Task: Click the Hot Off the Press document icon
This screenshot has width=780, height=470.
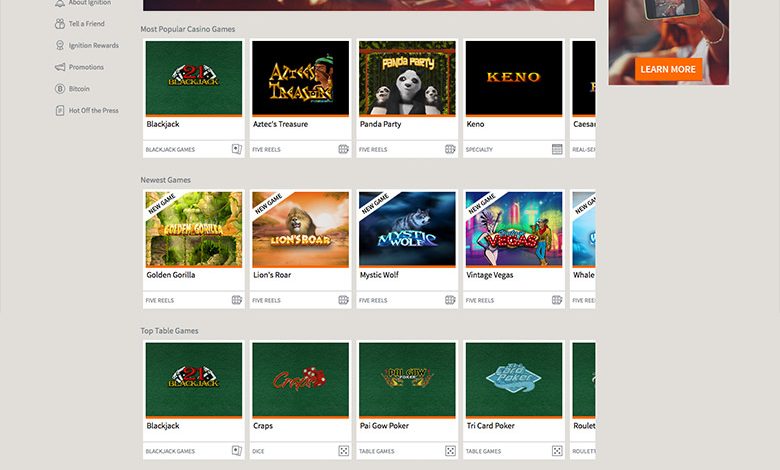Action: (x=60, y=110)
